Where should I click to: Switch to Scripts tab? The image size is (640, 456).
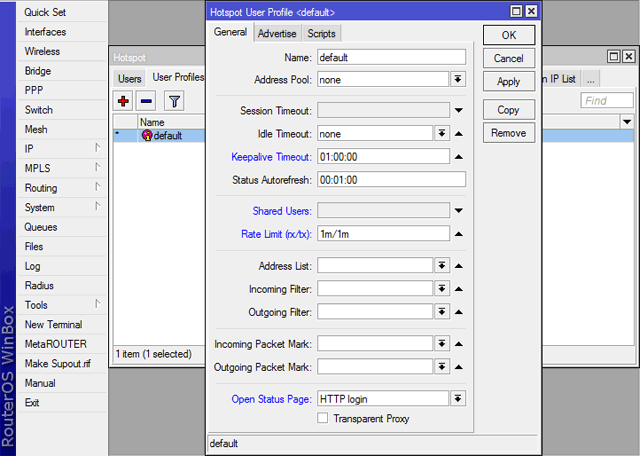tap(321, 33)
